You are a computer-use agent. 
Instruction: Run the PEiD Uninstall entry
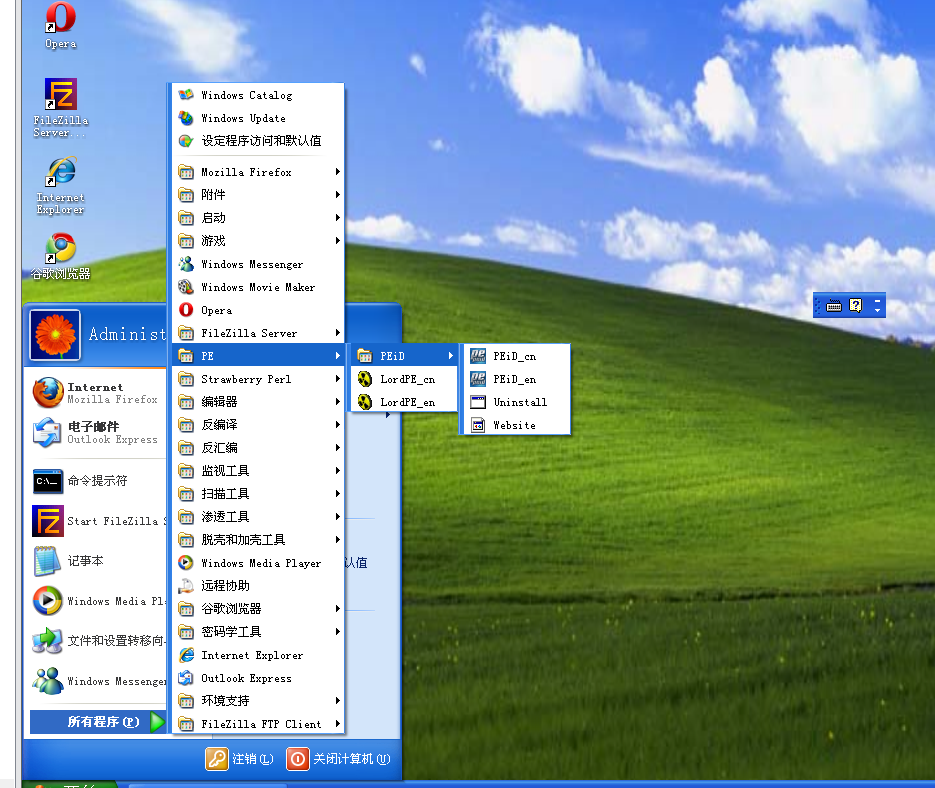click(x=517, y=402)
